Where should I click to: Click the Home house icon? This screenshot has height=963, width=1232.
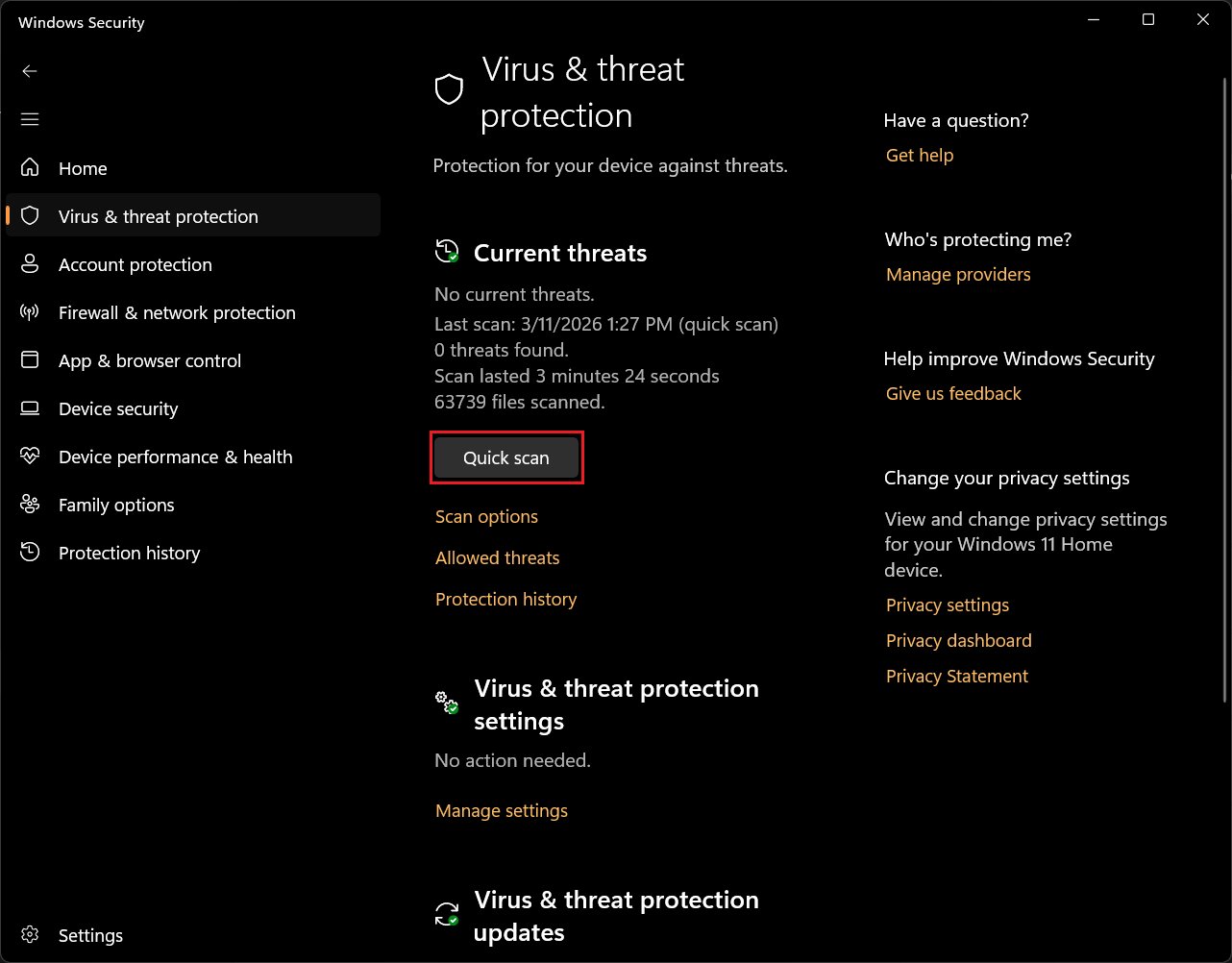coord(30,168)
